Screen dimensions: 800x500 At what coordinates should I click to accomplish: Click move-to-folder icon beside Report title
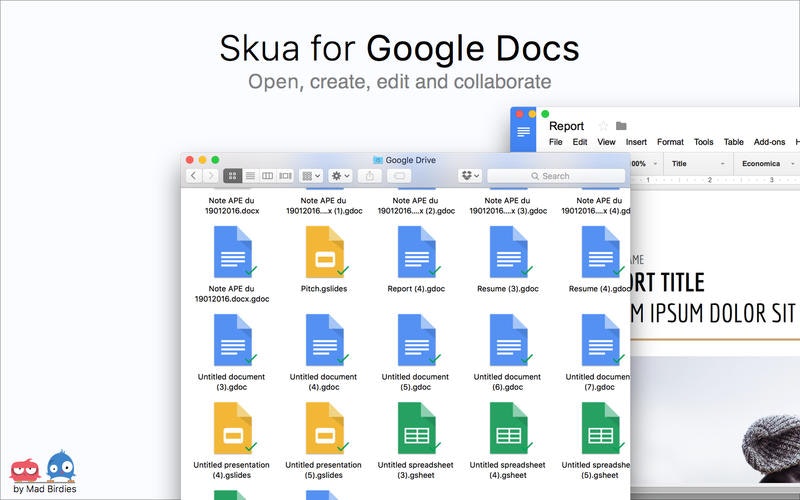click(621, 126)
